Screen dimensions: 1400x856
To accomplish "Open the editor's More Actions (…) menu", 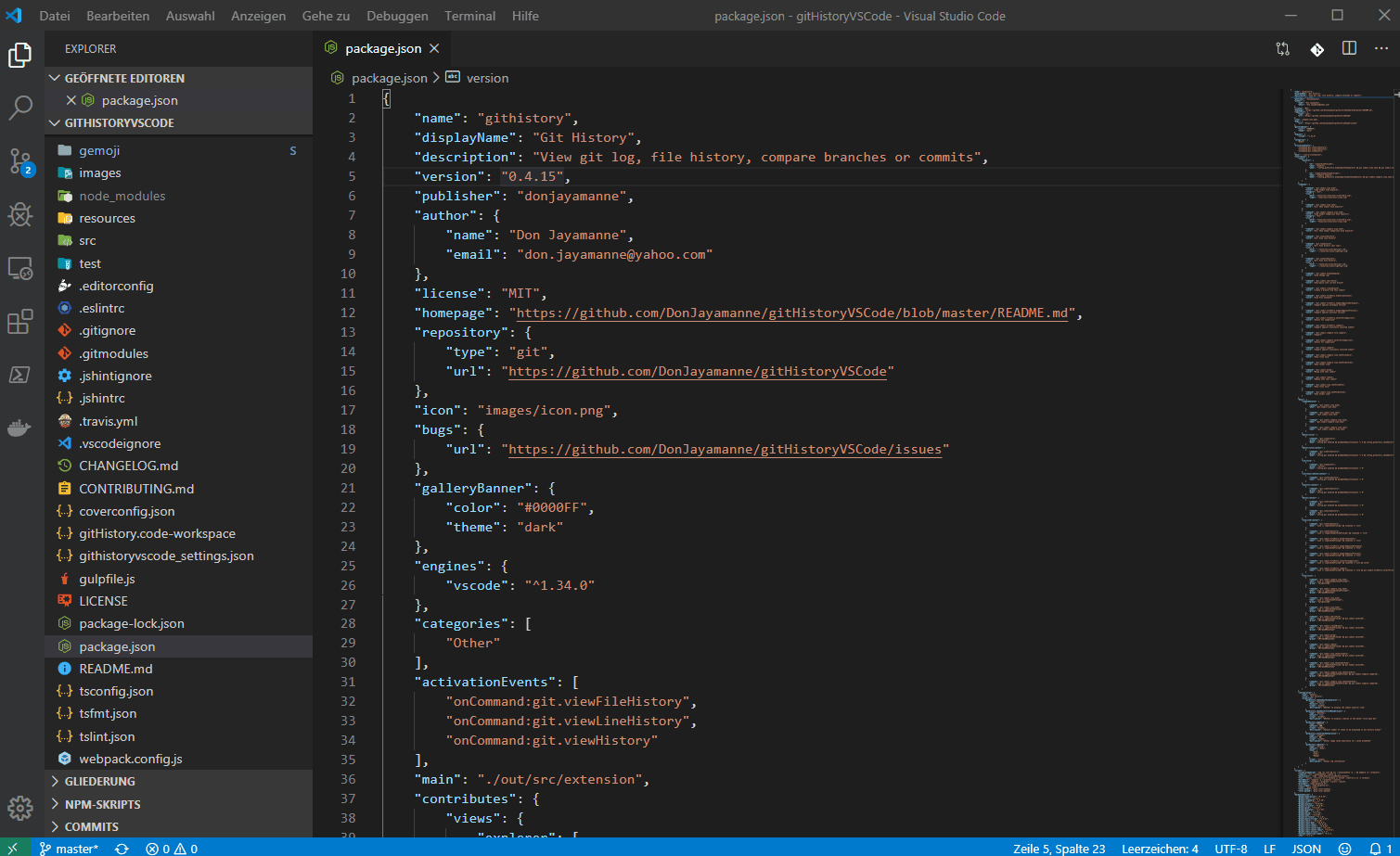I will tap(1381, 48).
